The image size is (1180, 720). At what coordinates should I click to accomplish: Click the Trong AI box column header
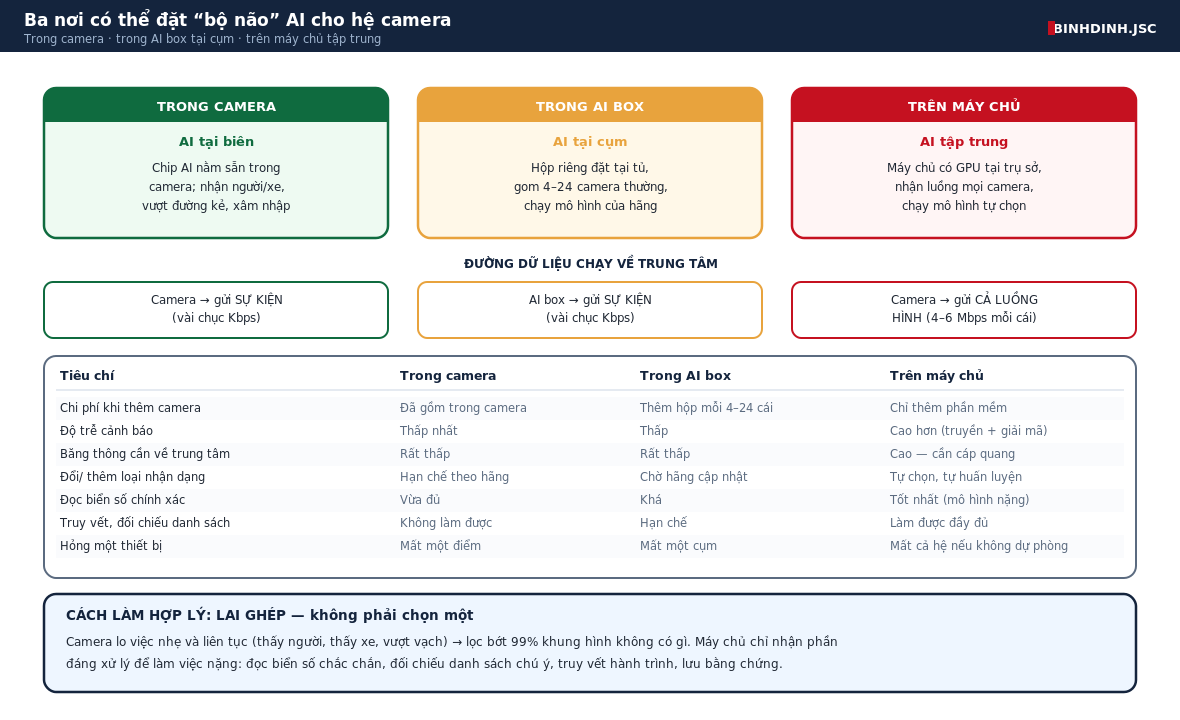point(686,375)
